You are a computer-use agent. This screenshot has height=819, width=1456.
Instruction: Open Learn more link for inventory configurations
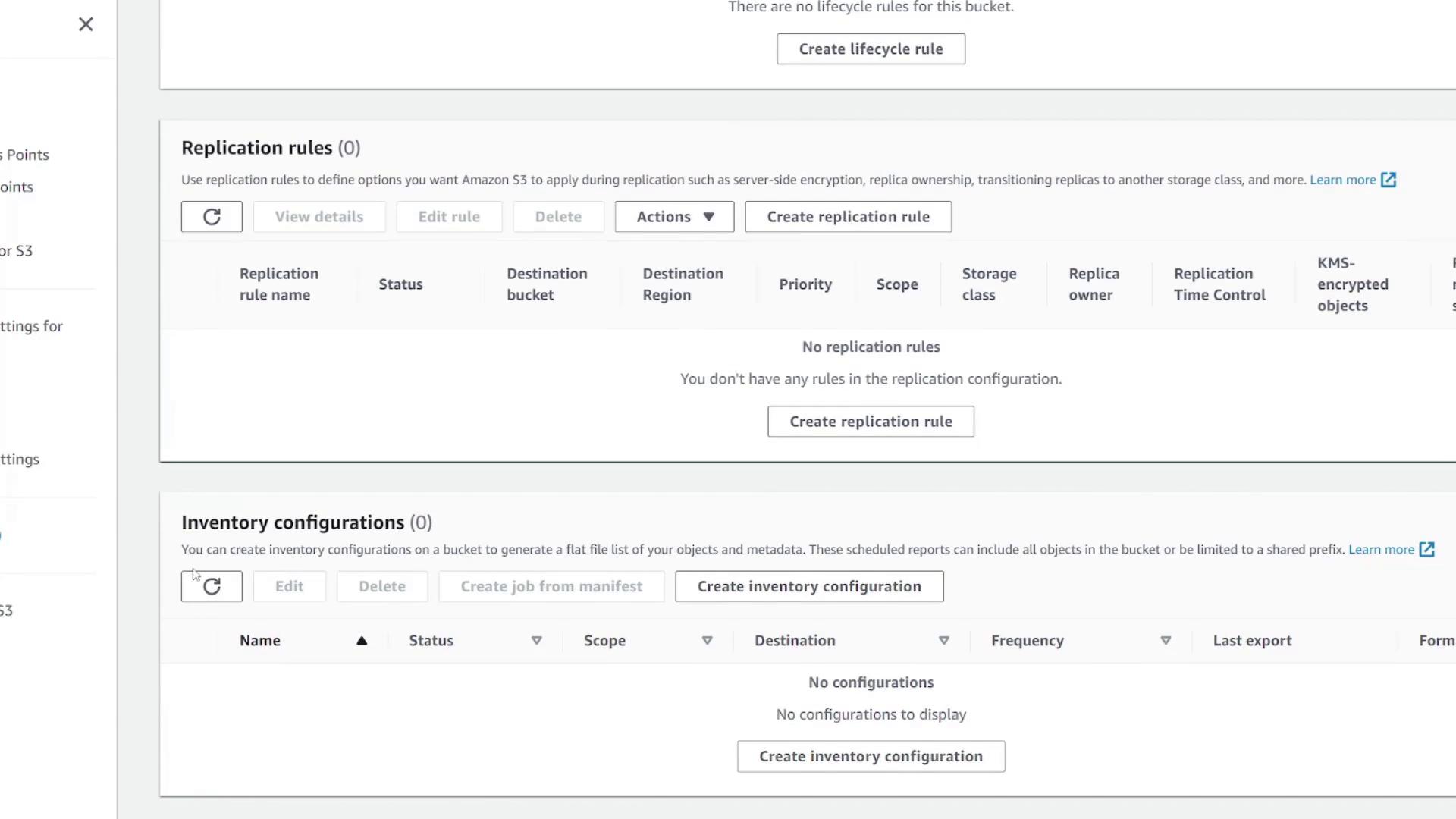pyautogui.click(x=1381, y=550)
